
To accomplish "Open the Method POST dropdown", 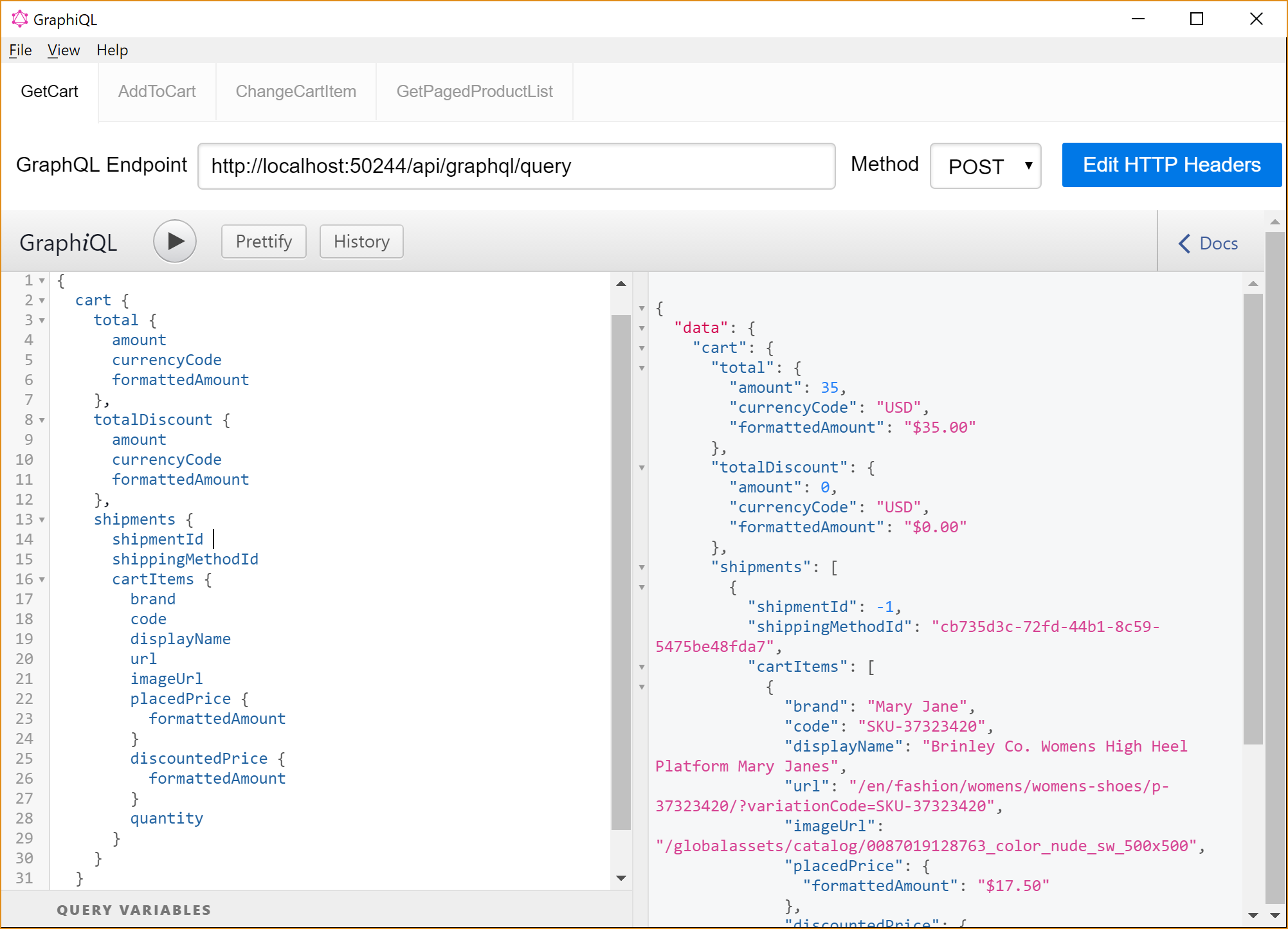I will pos(985,166).
